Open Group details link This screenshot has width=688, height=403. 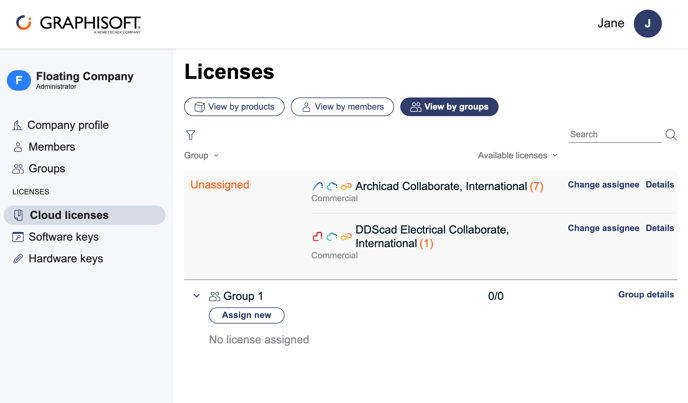pos(646,295)
